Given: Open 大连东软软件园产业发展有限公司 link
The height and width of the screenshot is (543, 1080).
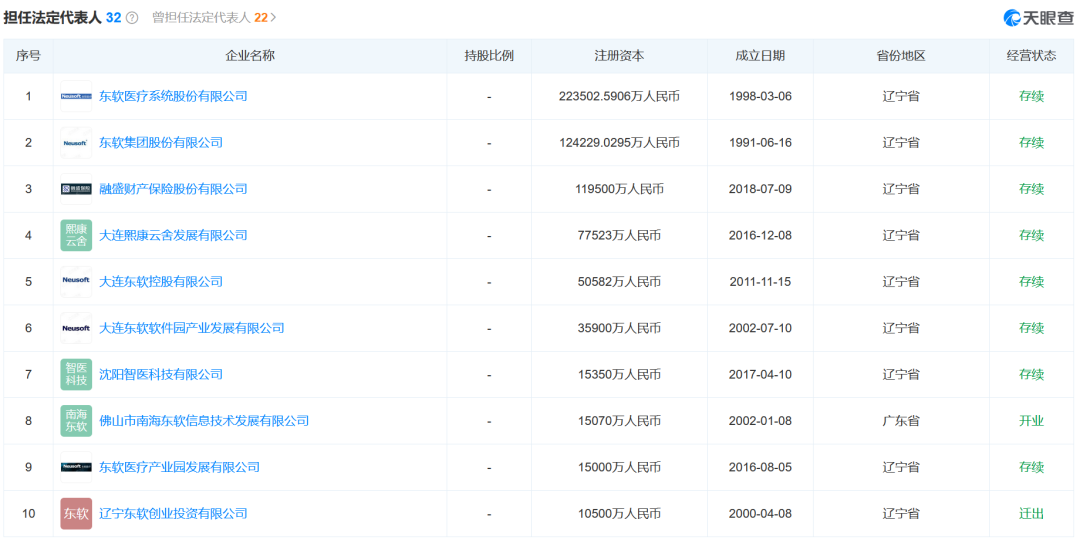Looking at the screenshot, I should [x=191, y=328].
